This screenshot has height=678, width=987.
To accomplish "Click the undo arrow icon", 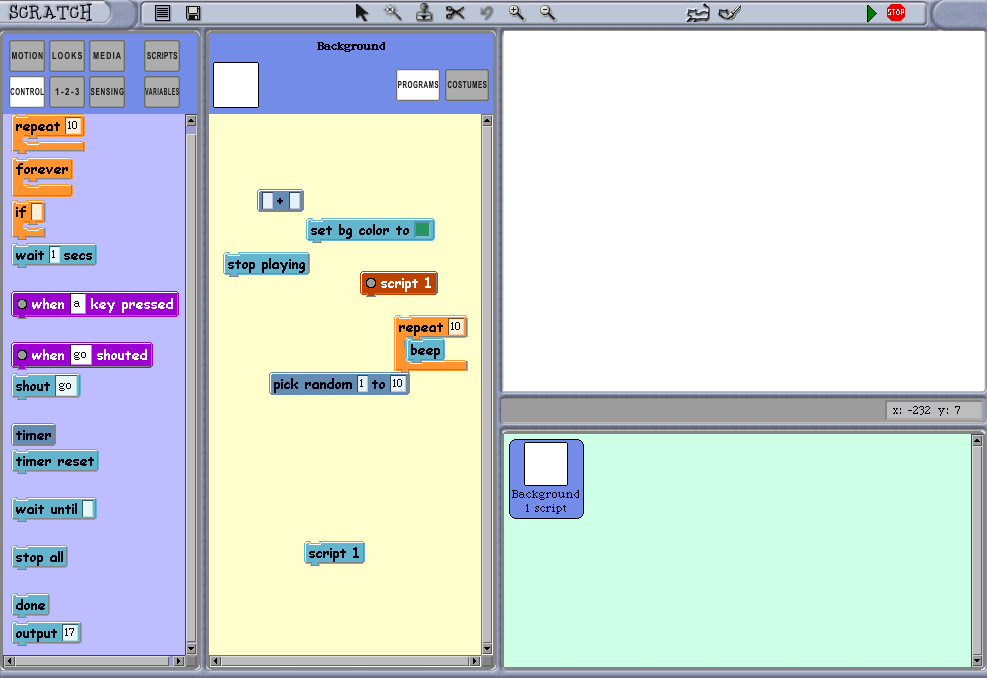I will pos(486,13).
